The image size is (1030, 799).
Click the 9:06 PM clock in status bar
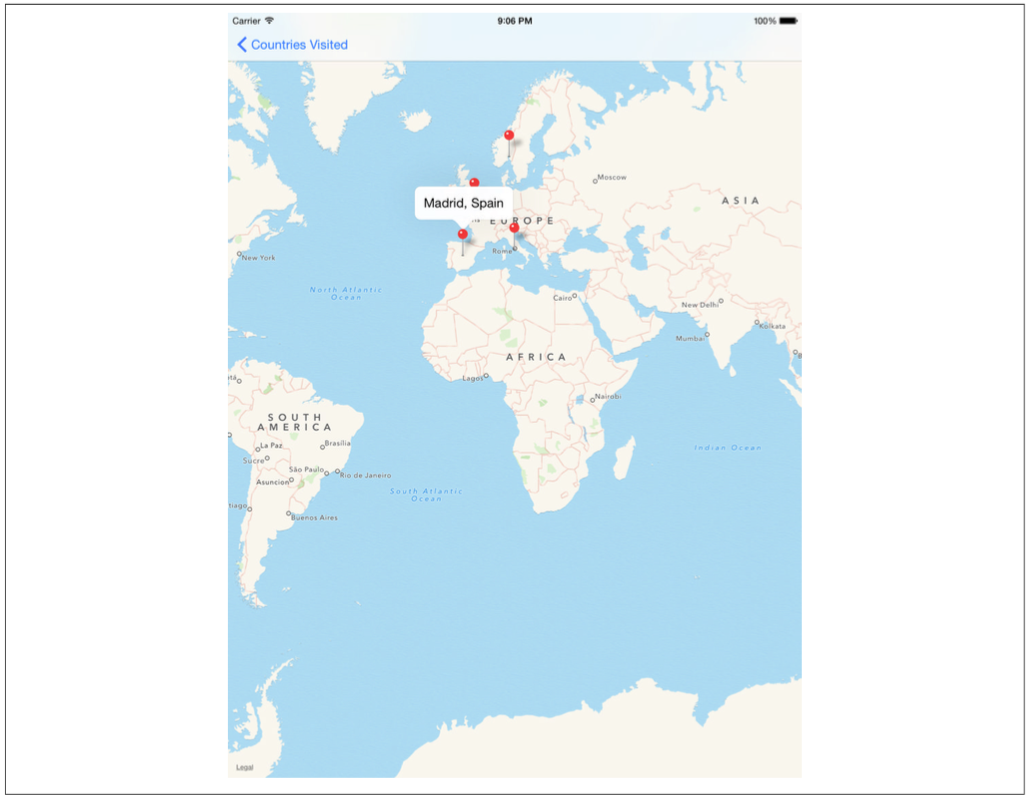click(514, 21)
